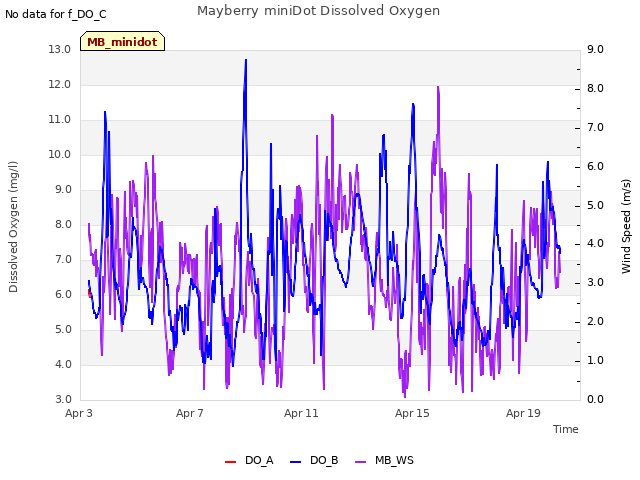This screenshot has width=640, height=480.
Task: Click the left axis 4.0 mg/l value
Action: (63, 364)
